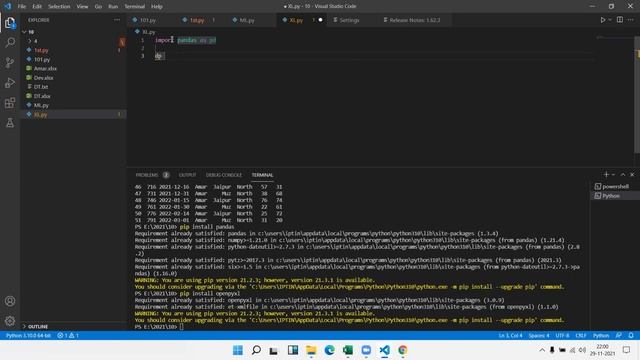Open the Go menu
The image size is (640, 360).
(98, 7)
